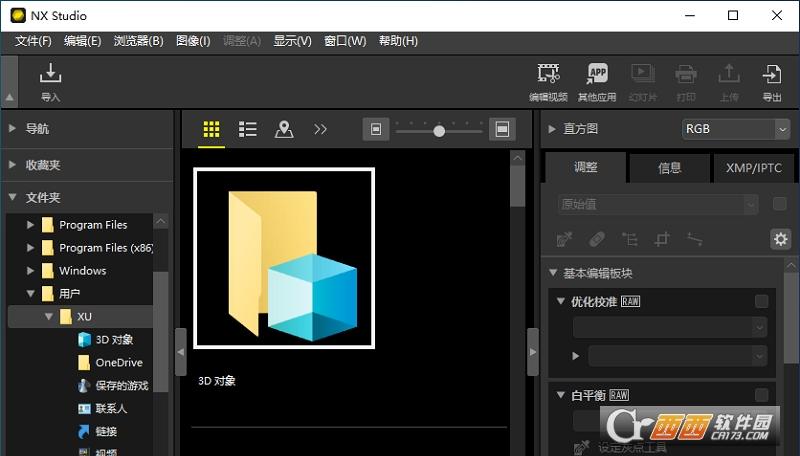Open Other Applications (其他应用) icon
Screen dimensions: 800x456
pyautogui.click(x=597, y=82)
